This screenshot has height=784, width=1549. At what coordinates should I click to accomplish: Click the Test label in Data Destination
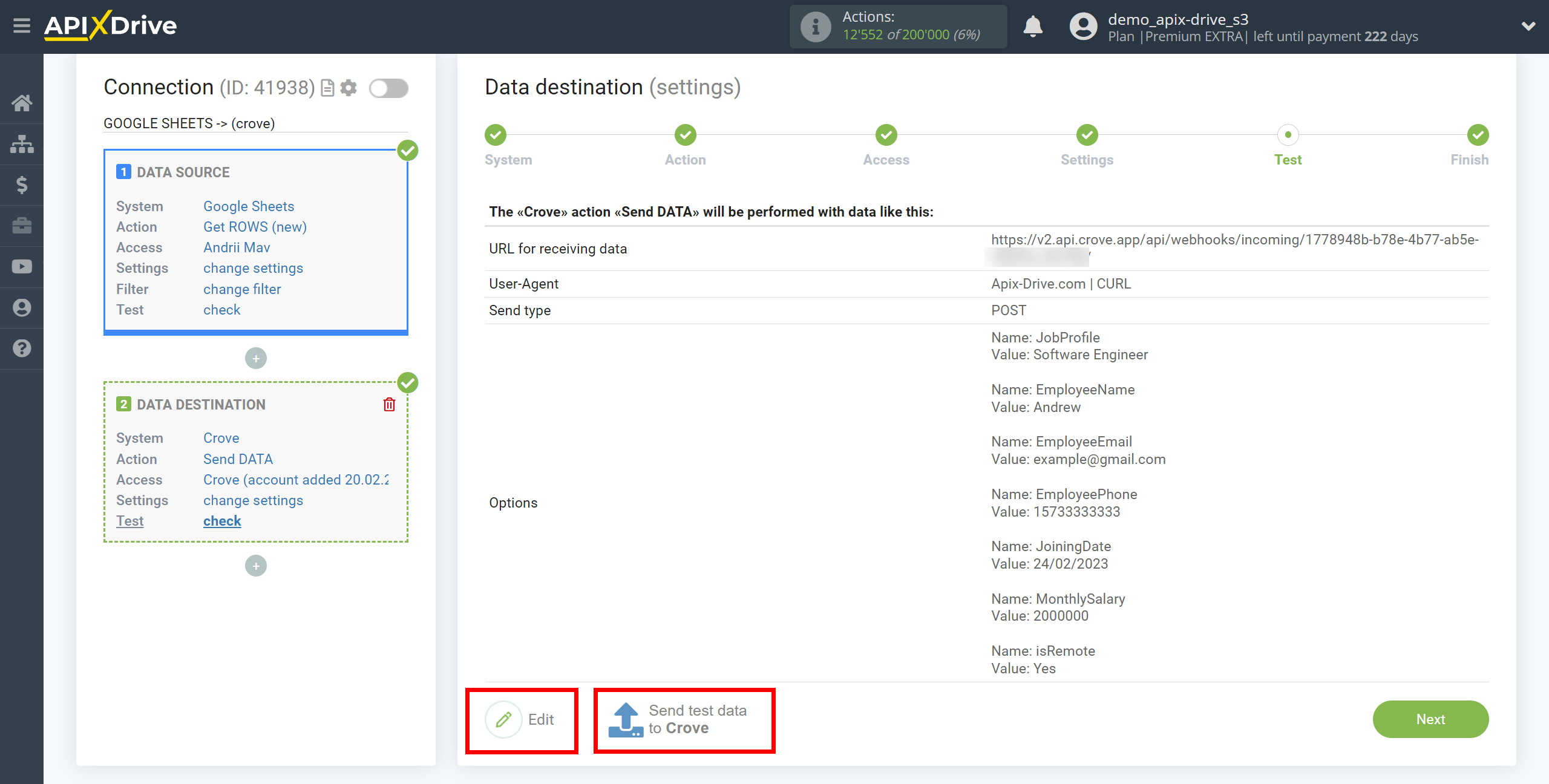[130, 521]
